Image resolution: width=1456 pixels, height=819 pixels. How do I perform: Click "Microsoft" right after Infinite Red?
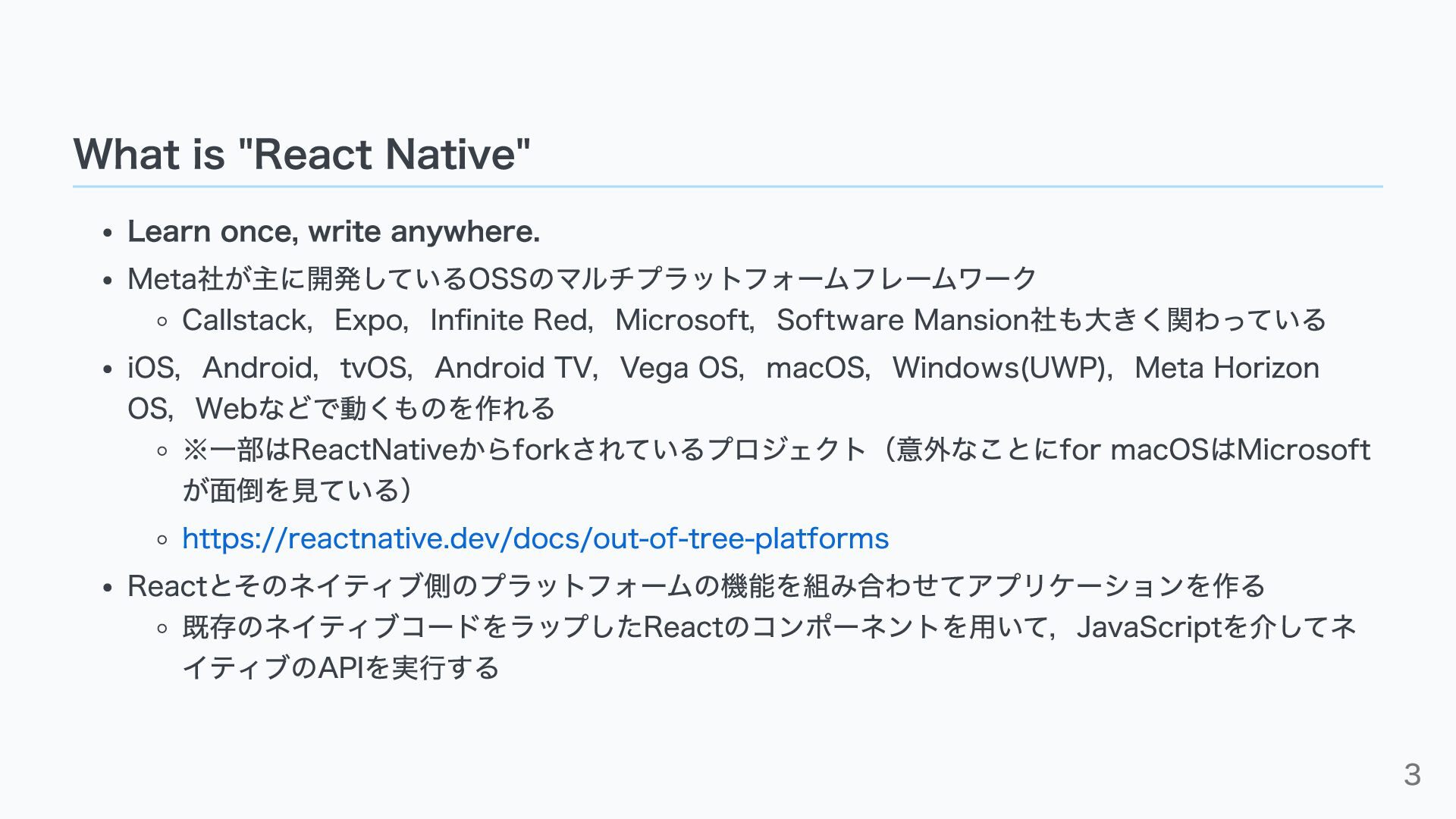click(x=682, y=320)
